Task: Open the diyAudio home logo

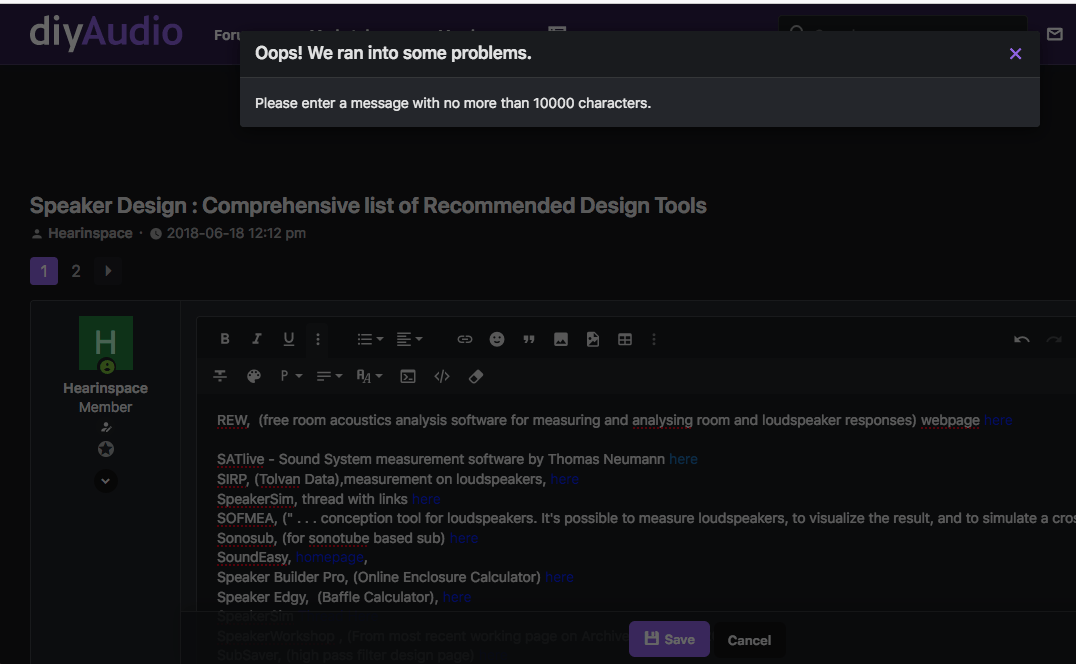Action: coord(106,33)
